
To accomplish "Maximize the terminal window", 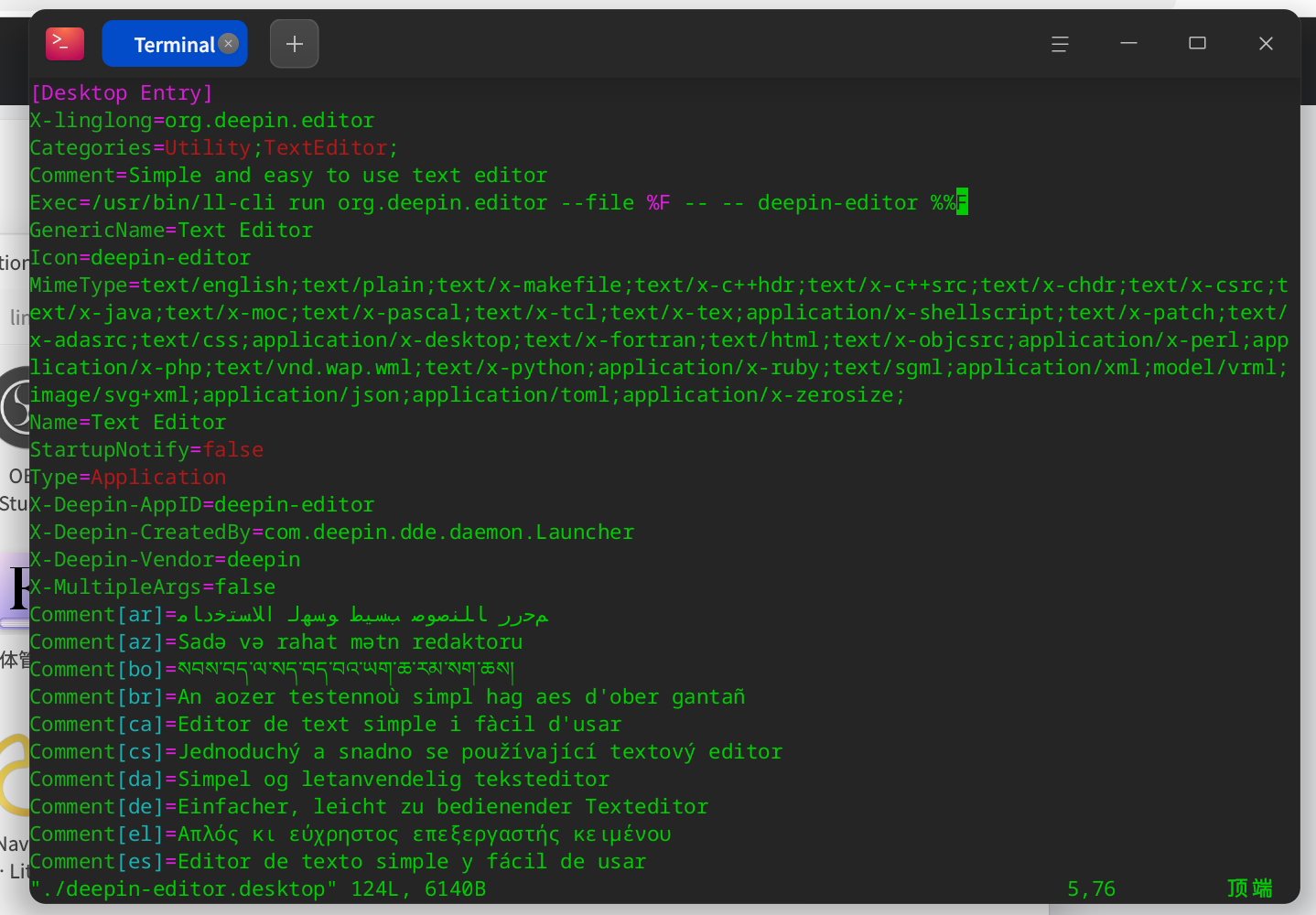I will (x=1197, y=44).
